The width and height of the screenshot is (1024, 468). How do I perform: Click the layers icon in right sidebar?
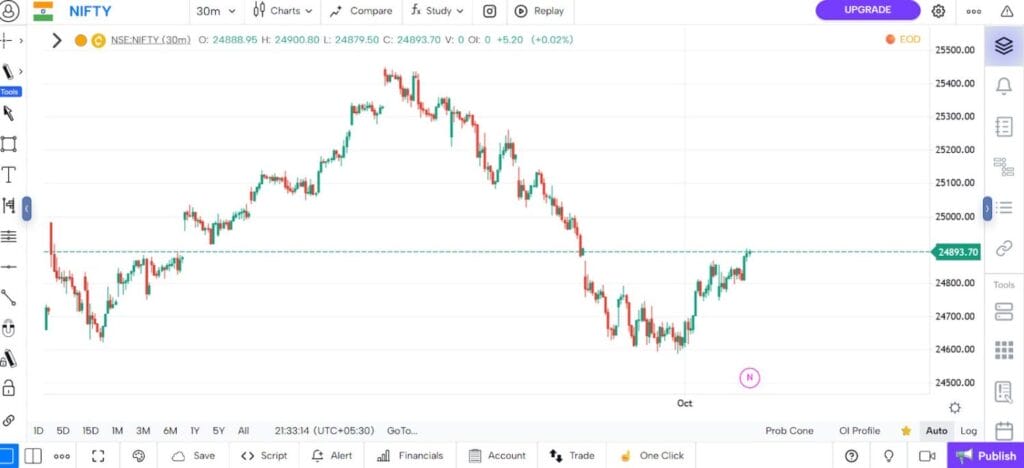tap(1004, 46)
